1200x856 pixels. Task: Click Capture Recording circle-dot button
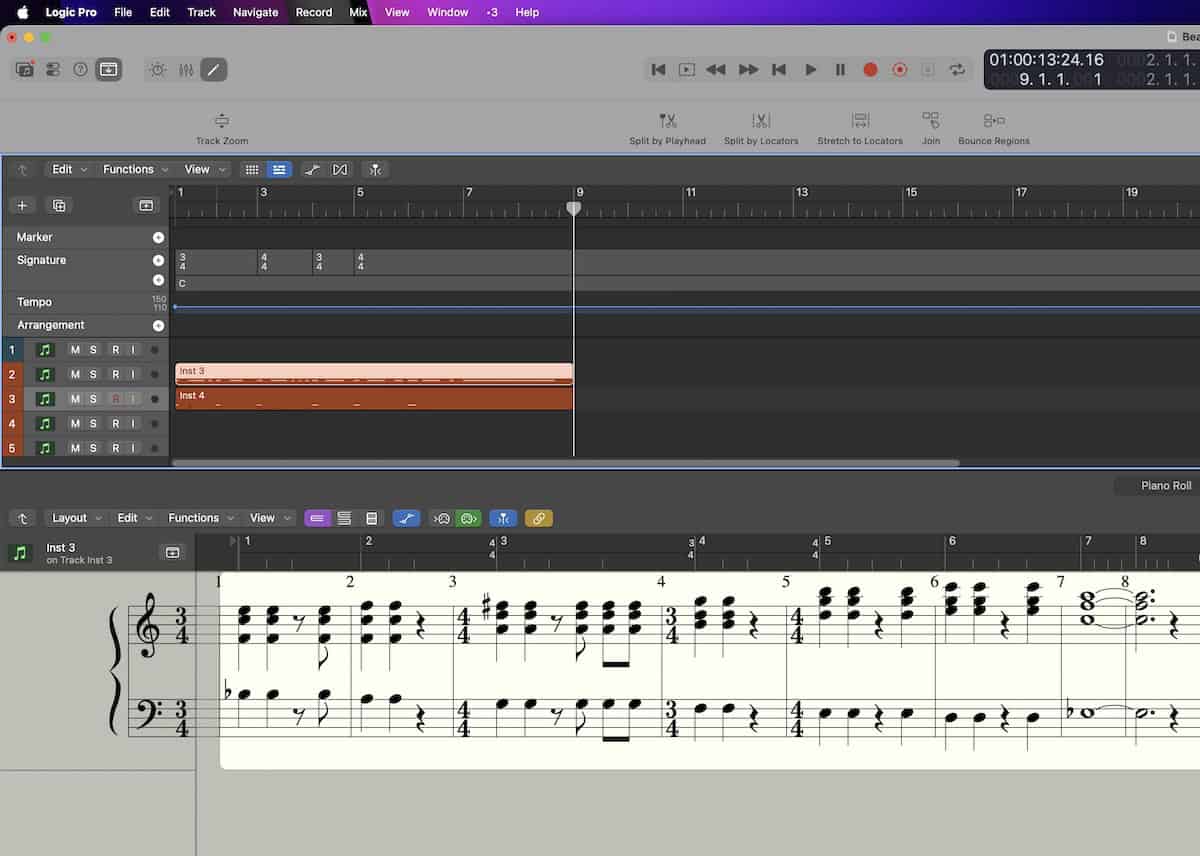point(899,70)
